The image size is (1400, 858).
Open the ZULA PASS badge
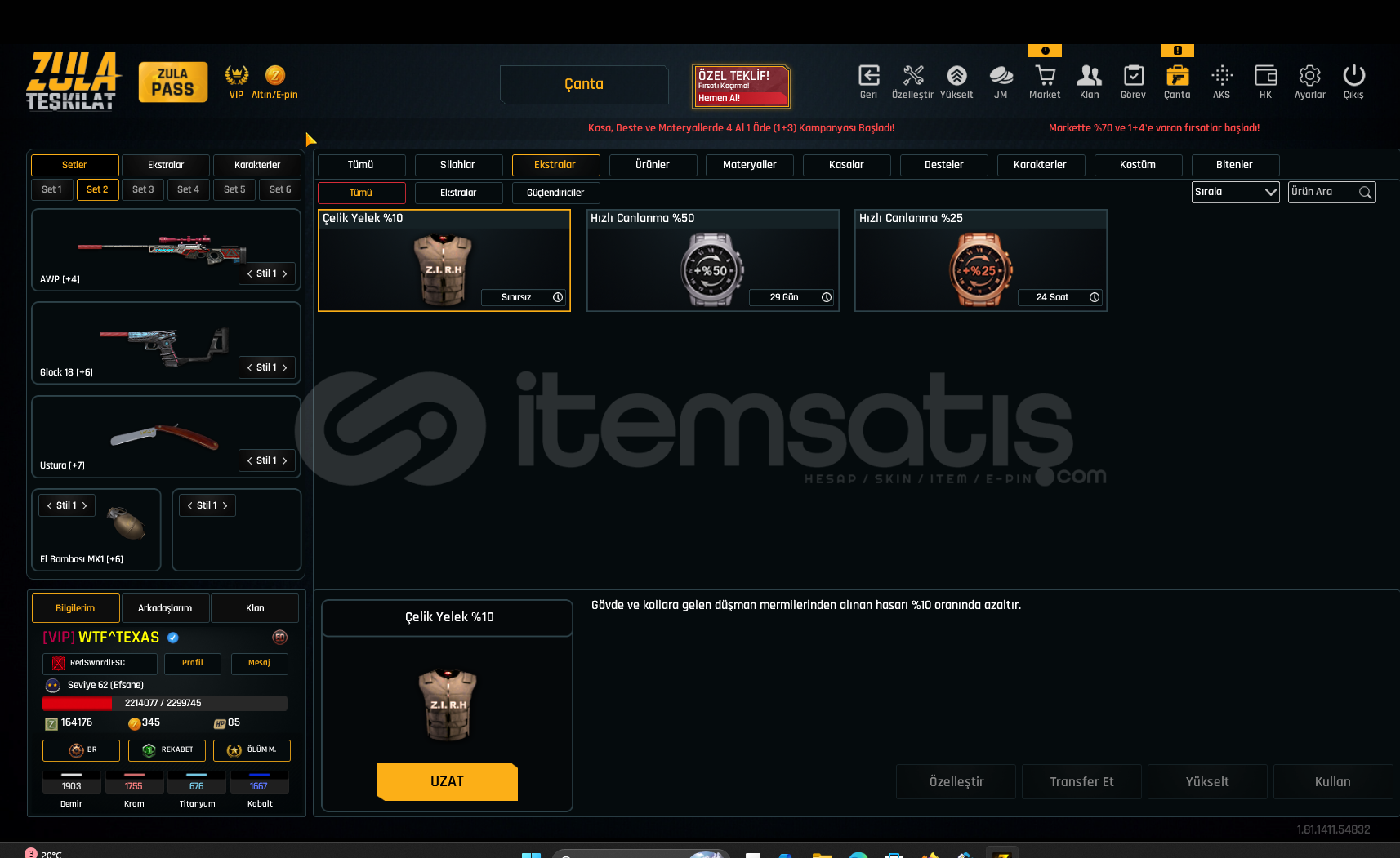173,82
